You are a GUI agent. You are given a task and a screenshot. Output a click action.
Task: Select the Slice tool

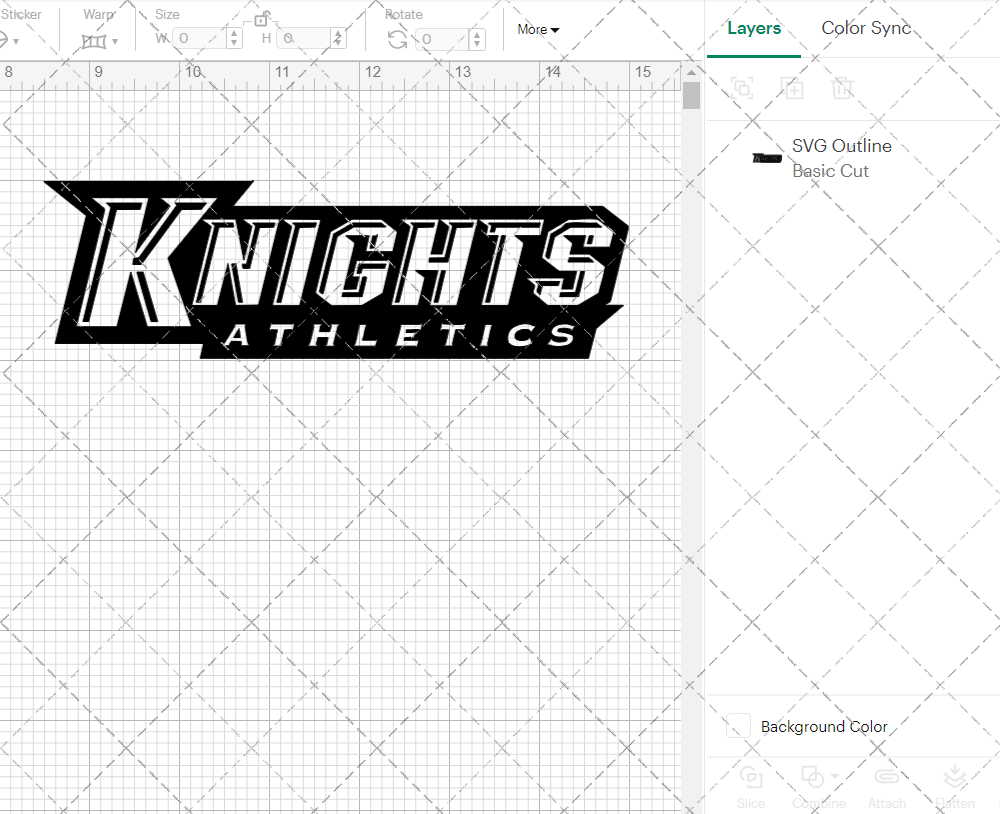point(751,784)
